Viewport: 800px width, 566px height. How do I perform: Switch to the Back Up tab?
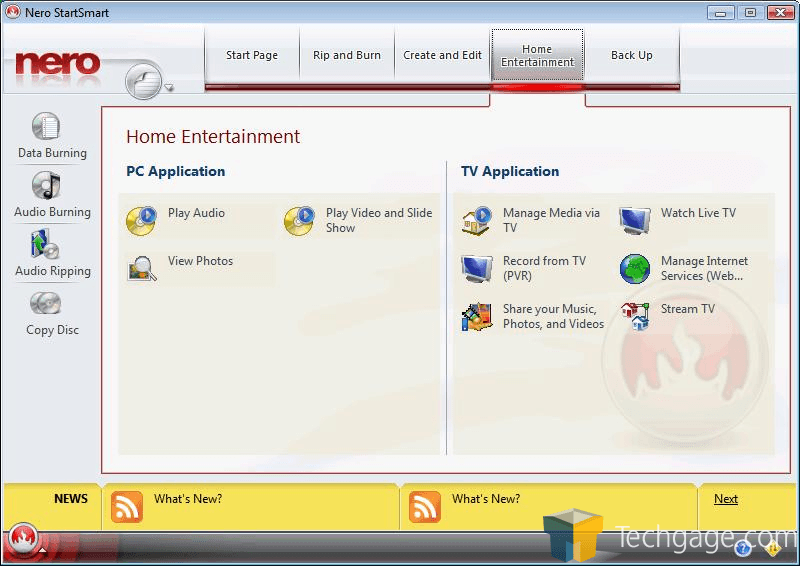(632, 55)
